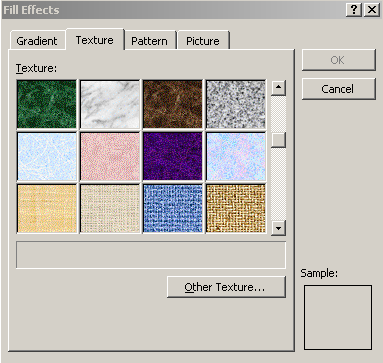
Task: Pick the blue denim texture
Action: (x=173, y=208)
